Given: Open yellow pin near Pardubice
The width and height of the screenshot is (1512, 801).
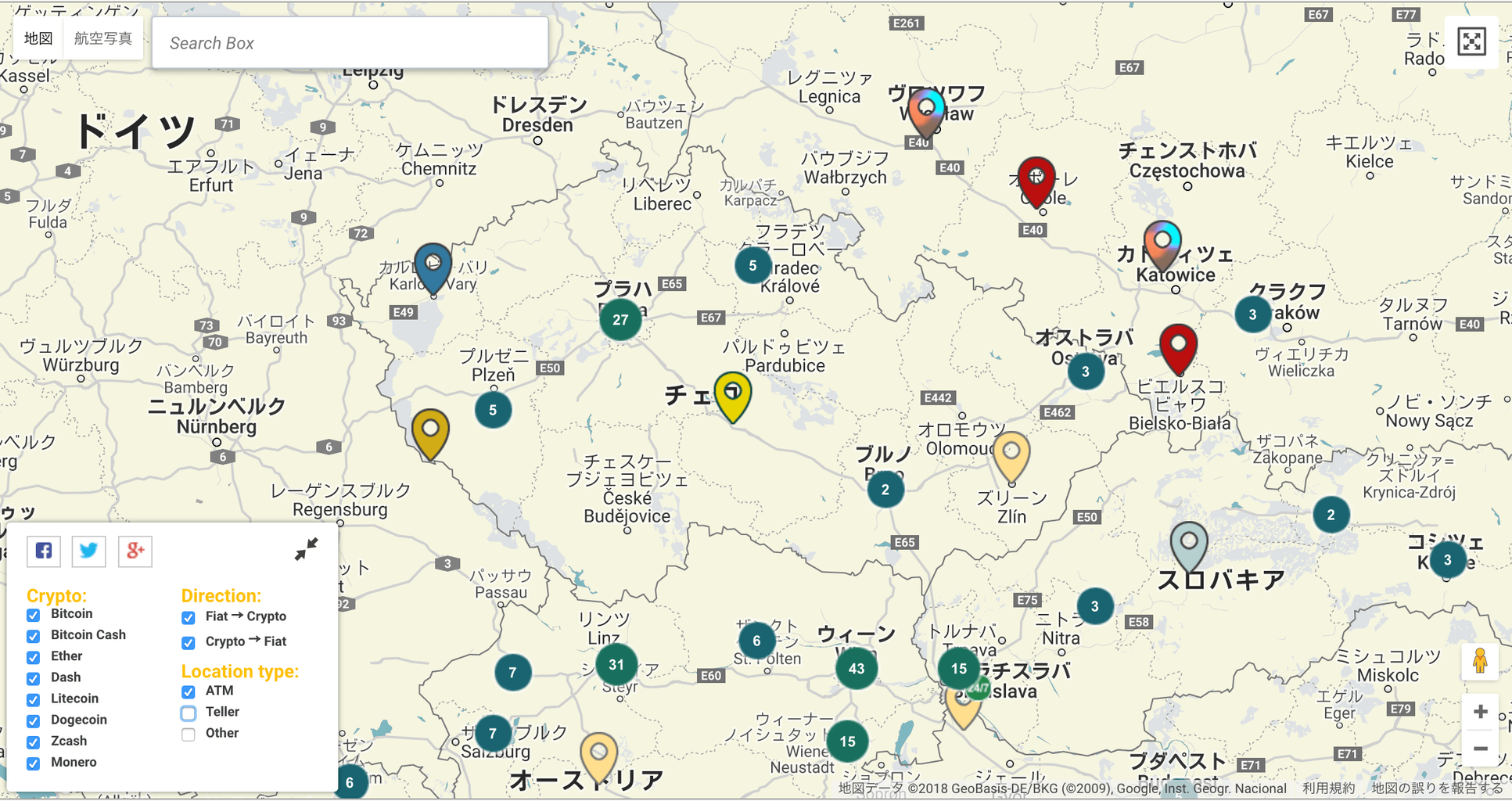Looking at the screenshot, I should point(733,397).
